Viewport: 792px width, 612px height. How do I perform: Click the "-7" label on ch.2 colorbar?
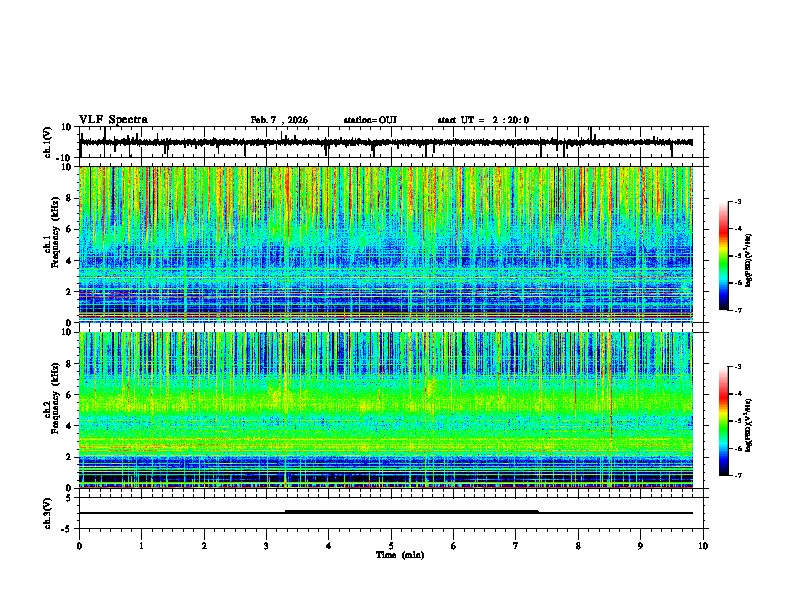[737, 475]
